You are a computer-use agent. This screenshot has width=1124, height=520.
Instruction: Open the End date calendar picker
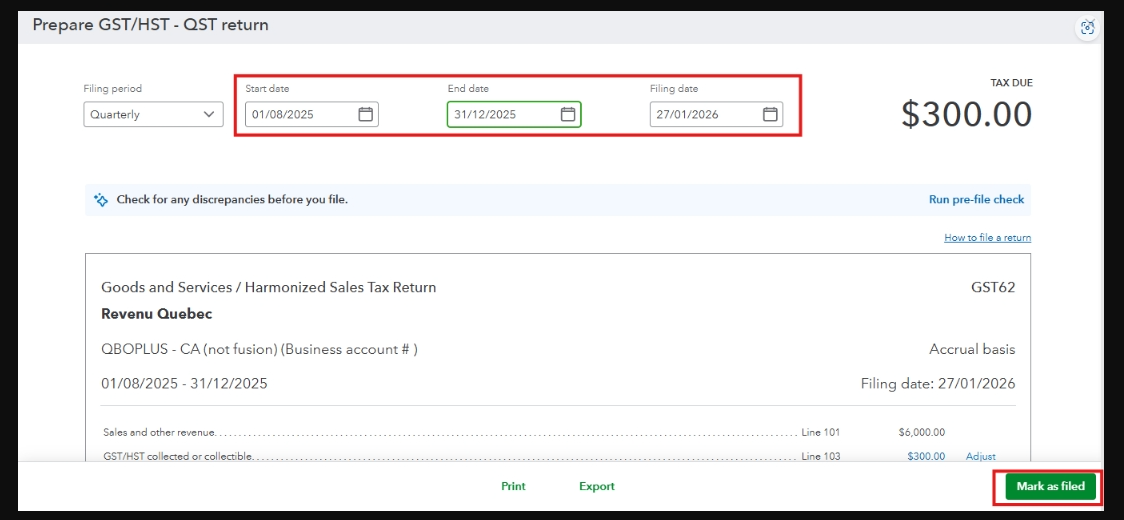(x=568, y=114)
